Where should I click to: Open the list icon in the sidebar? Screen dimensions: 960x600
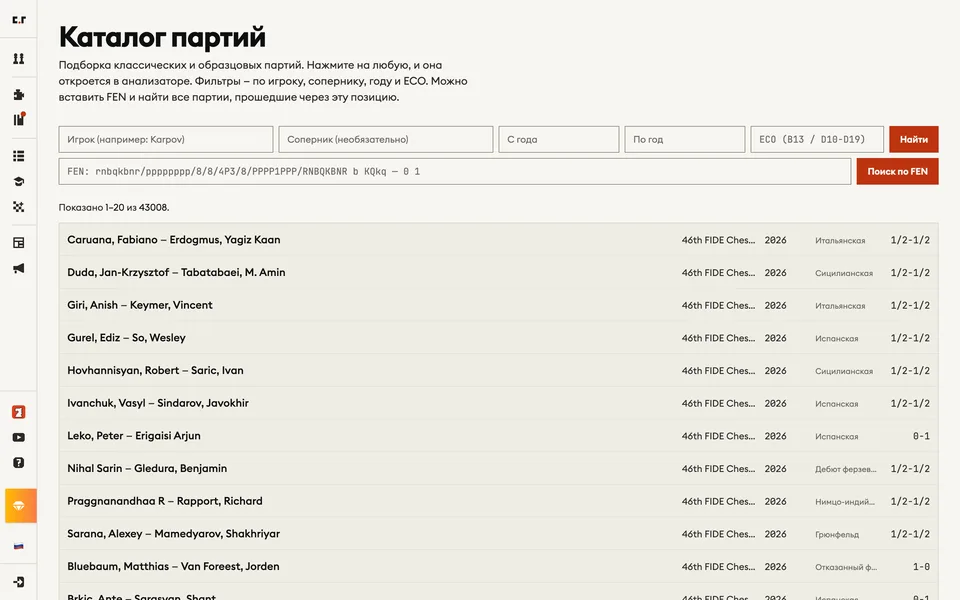coord(19,156)
